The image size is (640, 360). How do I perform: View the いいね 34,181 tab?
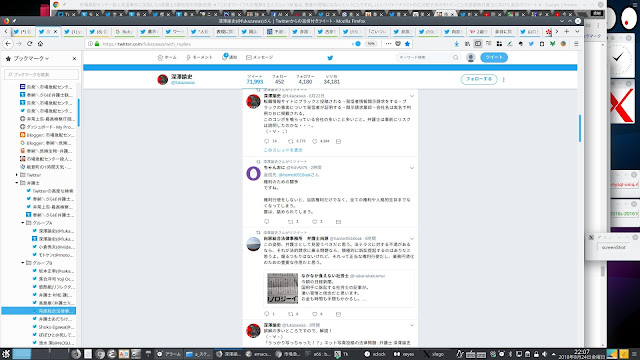331,80
